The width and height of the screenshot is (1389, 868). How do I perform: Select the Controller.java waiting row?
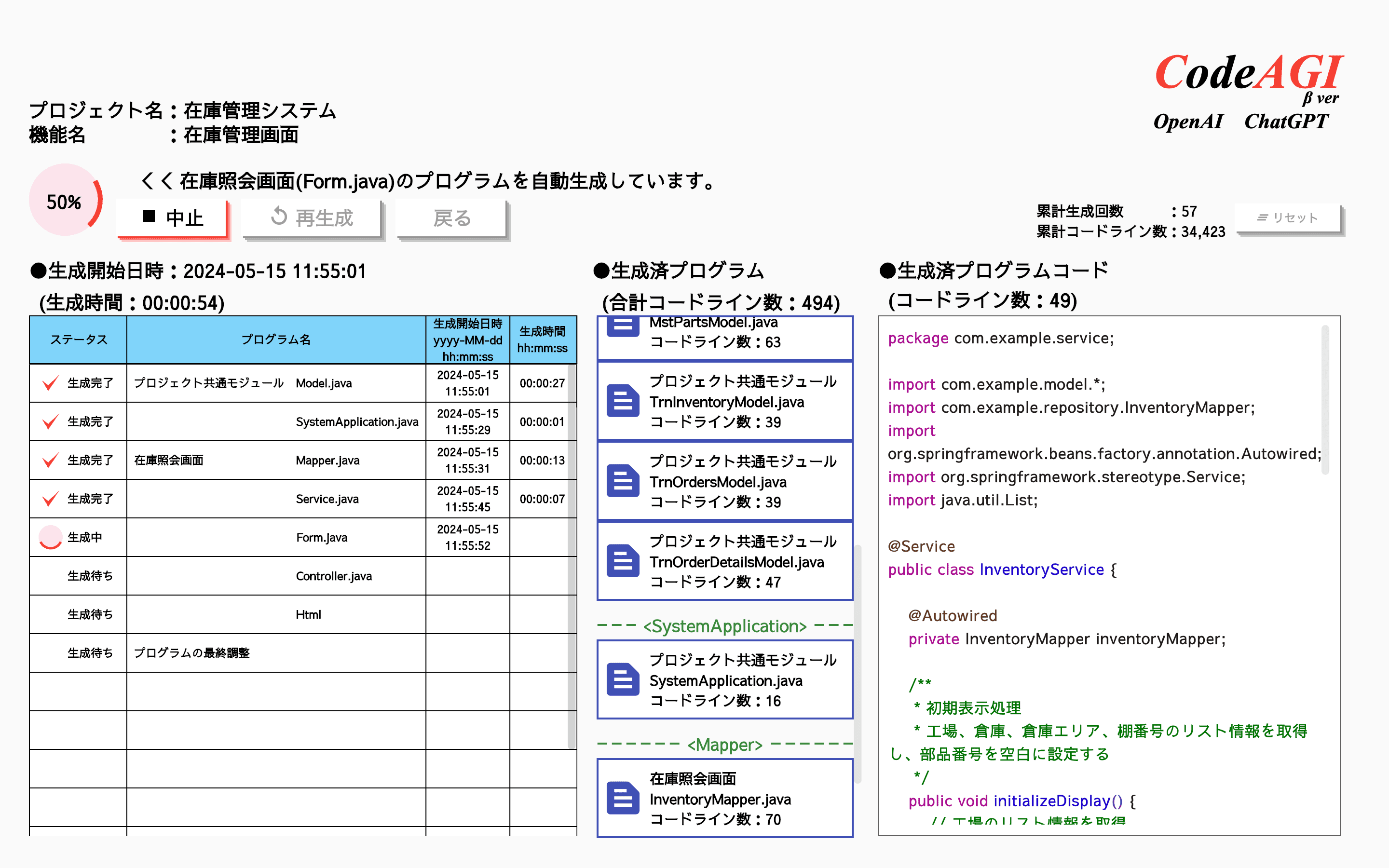(x=333, y=576)
